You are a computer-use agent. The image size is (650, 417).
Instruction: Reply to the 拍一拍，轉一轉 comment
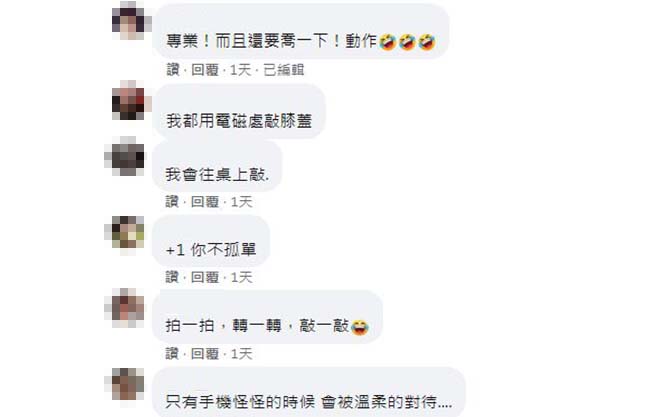[205, 354]
